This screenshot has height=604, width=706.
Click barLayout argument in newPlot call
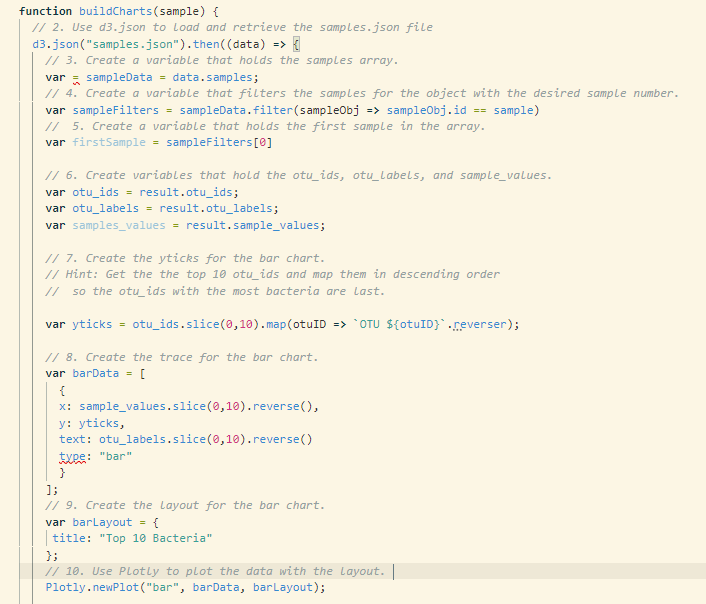(282, 587)
